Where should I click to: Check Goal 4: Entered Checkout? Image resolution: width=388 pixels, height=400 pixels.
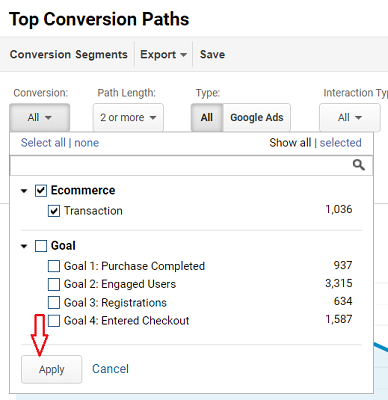pyautogui.click(x=54, y=321)
